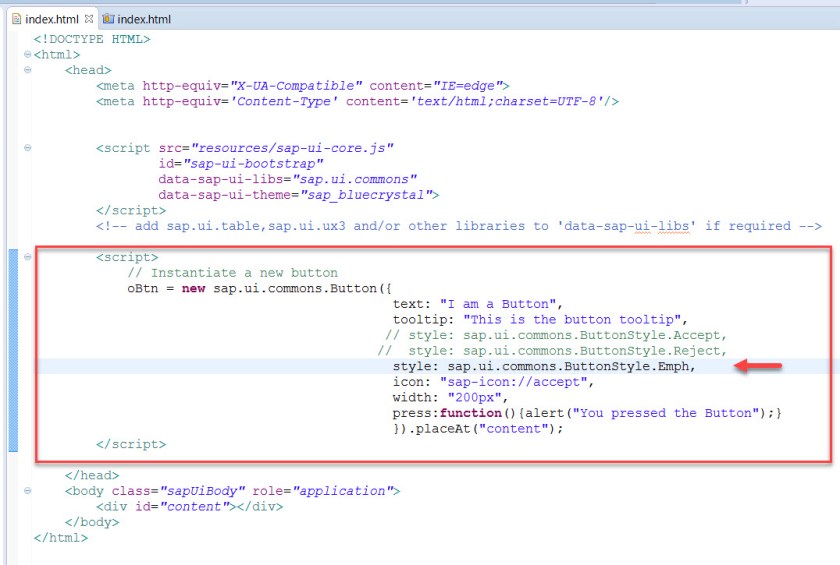The height and width of the screenshot is (565, 840).
Task: Select the first index.html tab with close icon
Action: pos(52,19)
